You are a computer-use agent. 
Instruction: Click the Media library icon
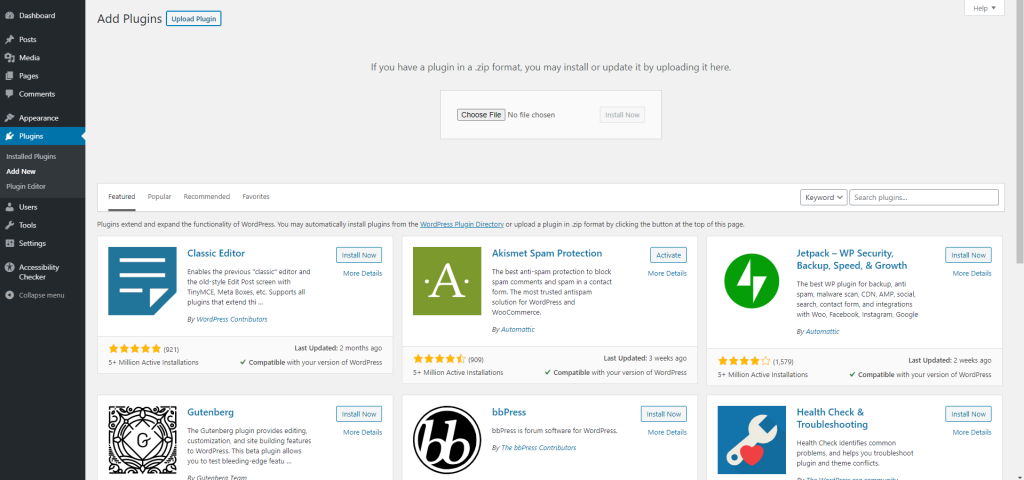[9, 57]
